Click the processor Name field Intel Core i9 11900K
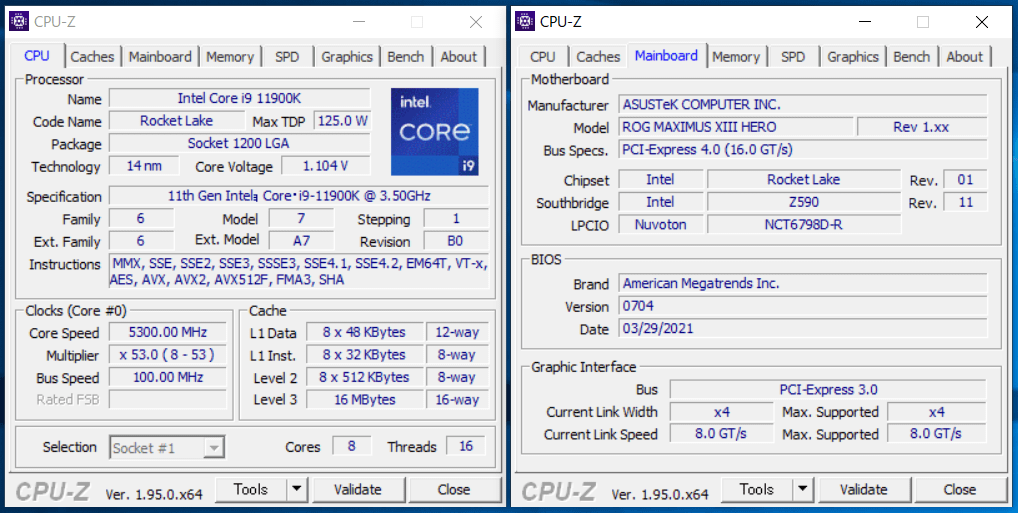The height and width of the screenshot is (513, 1018). tap(240, 98)
